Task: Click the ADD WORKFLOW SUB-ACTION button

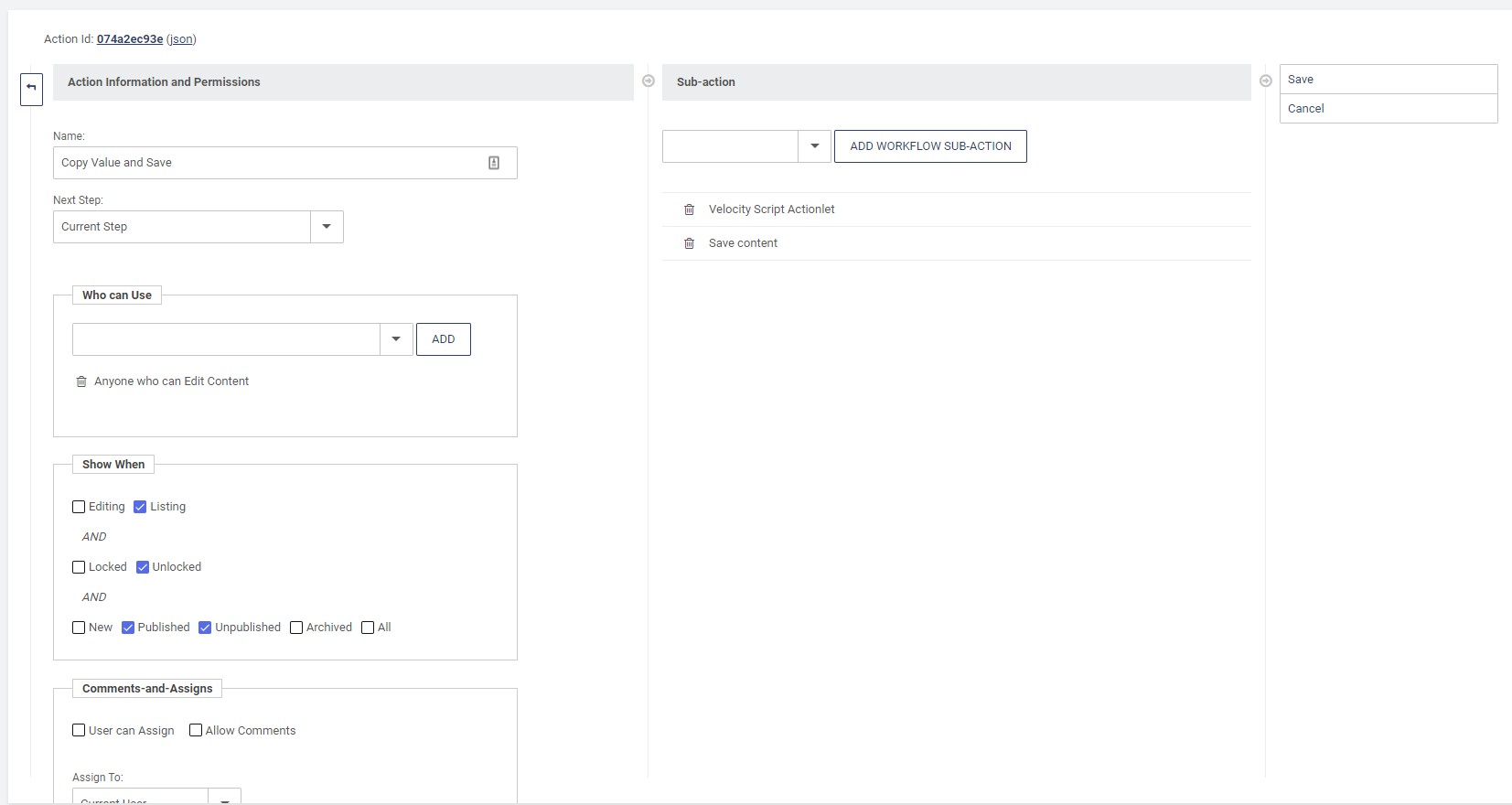Action: coord(930,146)
